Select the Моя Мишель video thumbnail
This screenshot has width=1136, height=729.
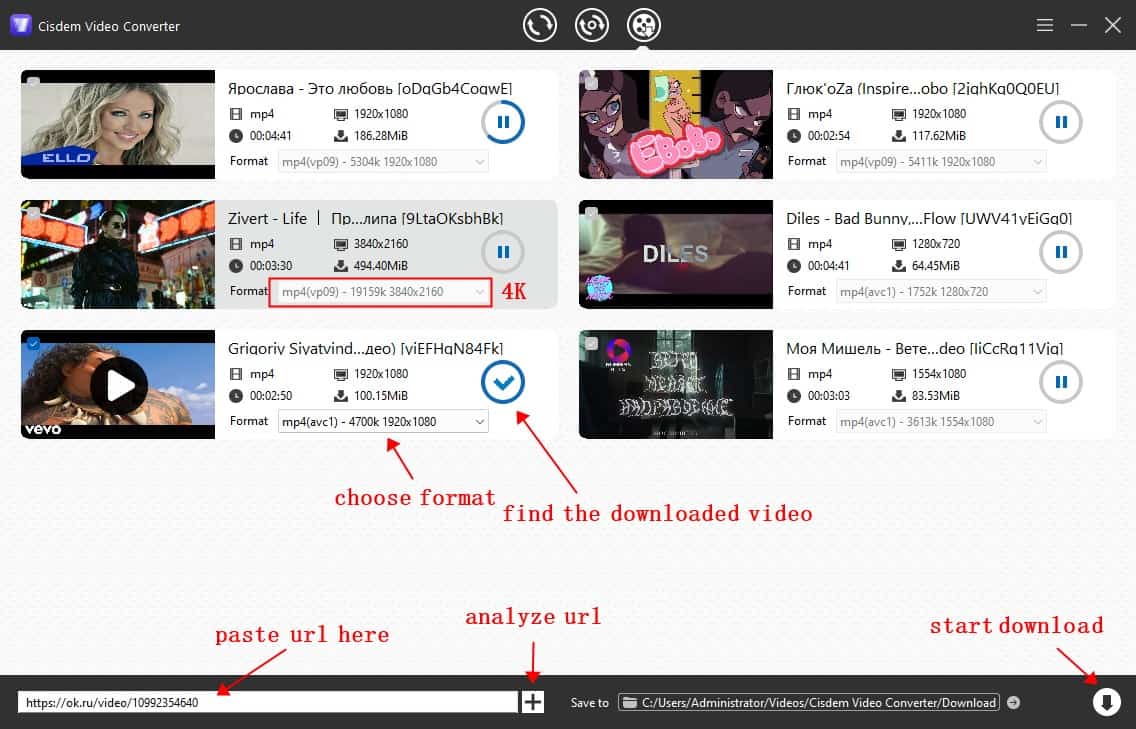676,384
